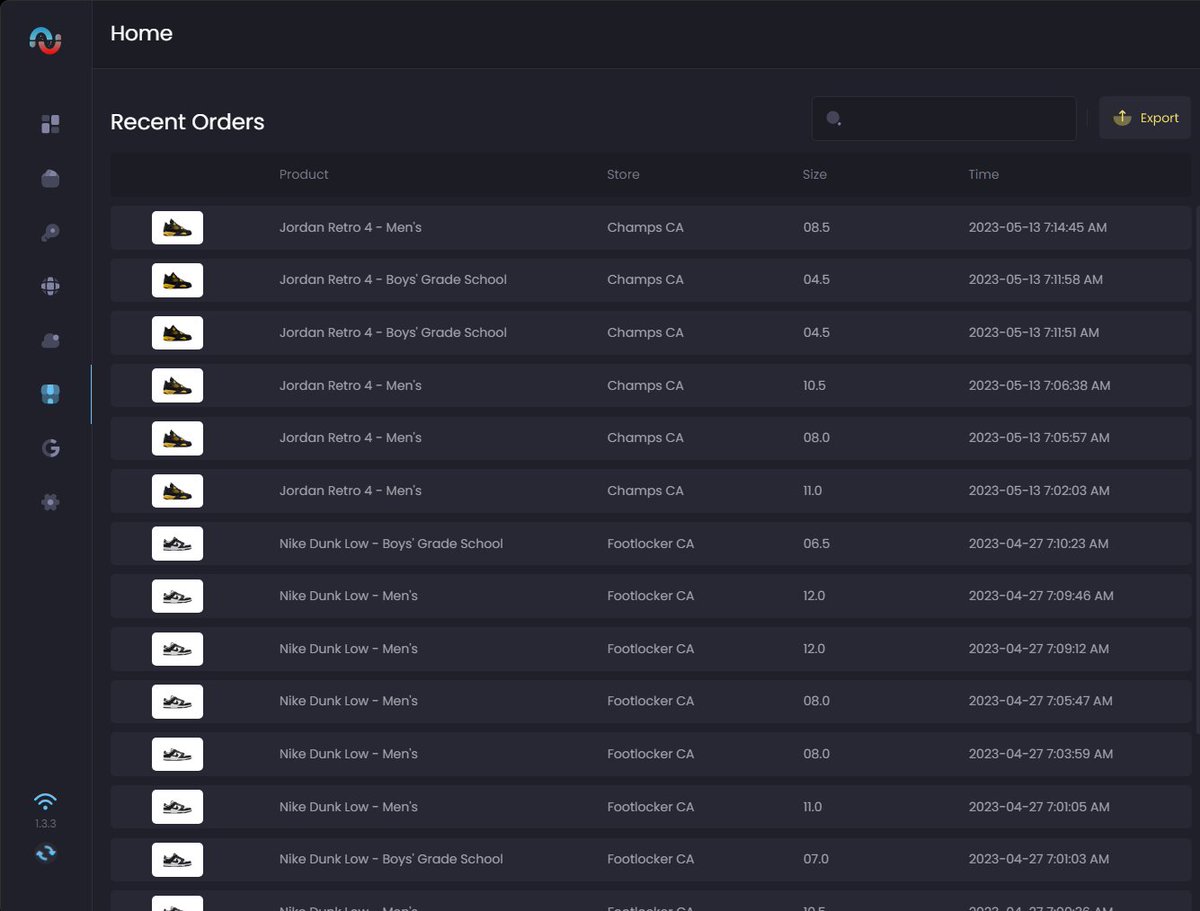Open shoe thumbnail of the 7:02:03 AM order
The image size is (1200, 911).
(x=177, y=491)
